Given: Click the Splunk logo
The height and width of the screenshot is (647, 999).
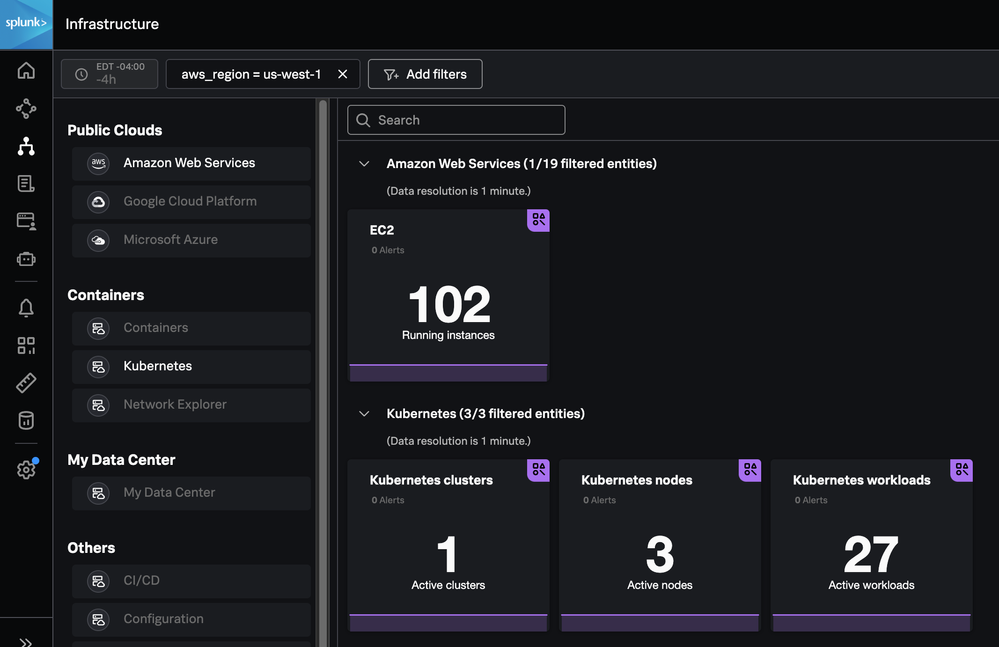Looking at the screenshot, I should click(26, 24).
